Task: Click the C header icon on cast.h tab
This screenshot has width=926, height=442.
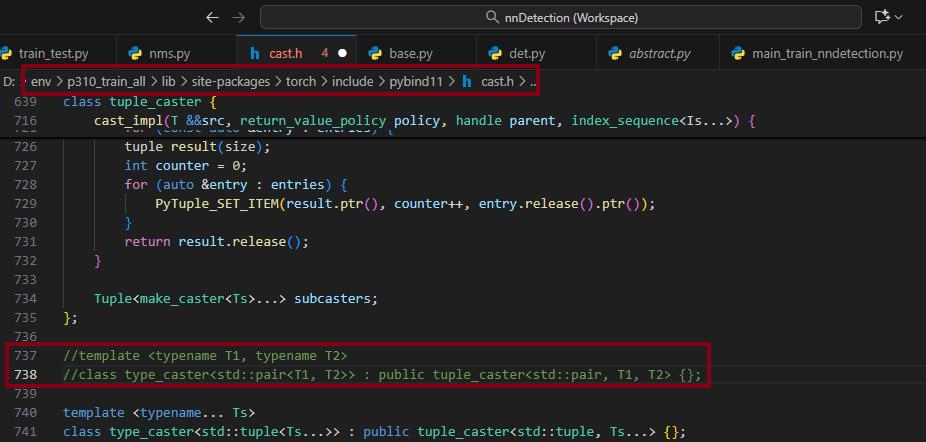Action: pos(254,53)
